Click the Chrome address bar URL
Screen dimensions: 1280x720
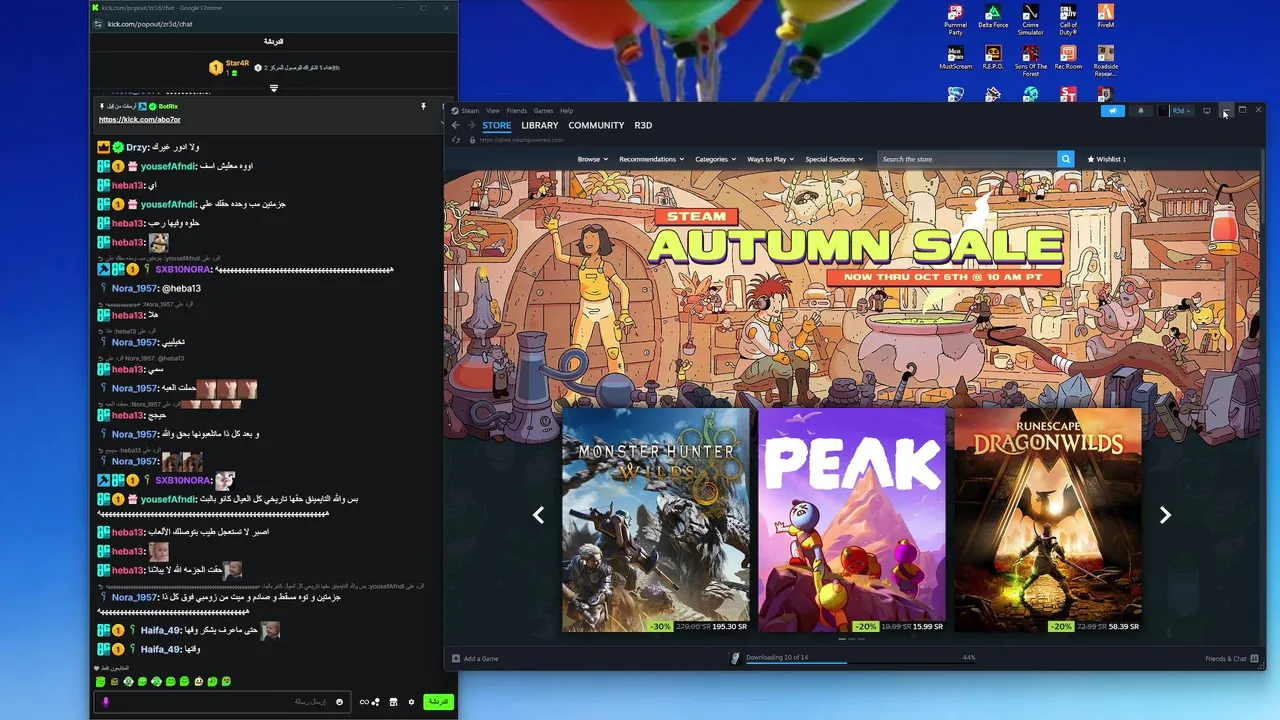(x=150, y=23)
